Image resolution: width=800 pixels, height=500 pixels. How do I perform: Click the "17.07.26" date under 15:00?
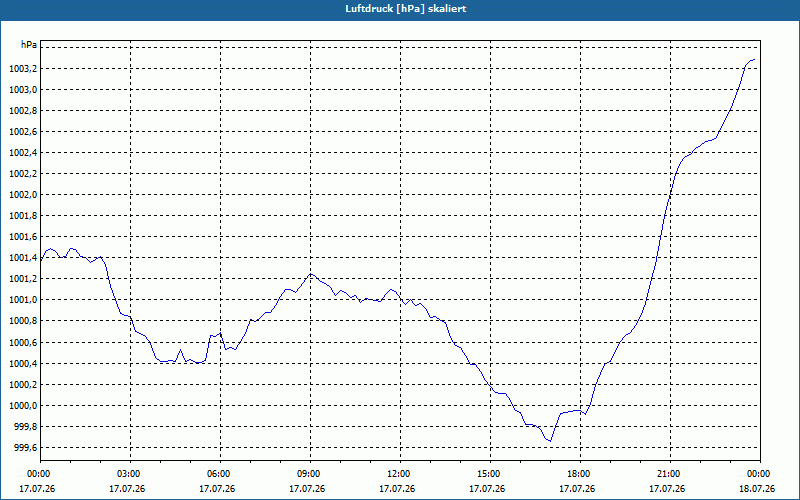487,489
